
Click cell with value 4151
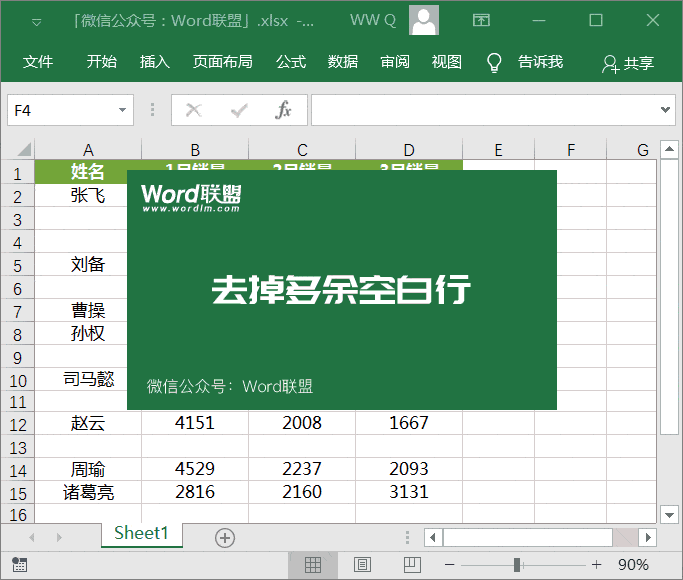(x=195, y=423)
